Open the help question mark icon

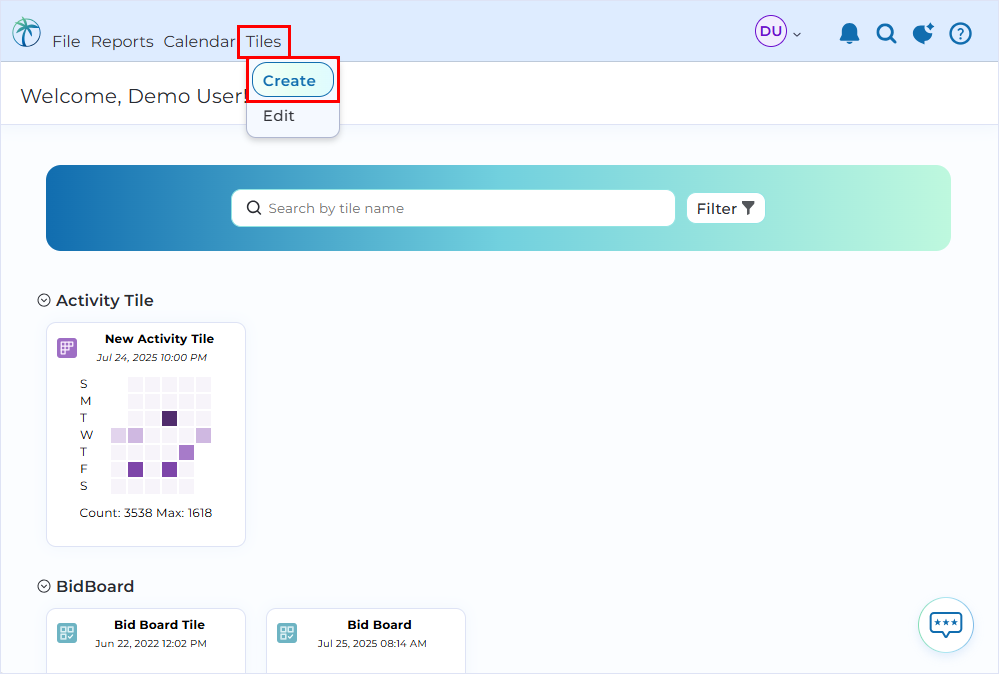pyautogui.click(x=960, y=32)
